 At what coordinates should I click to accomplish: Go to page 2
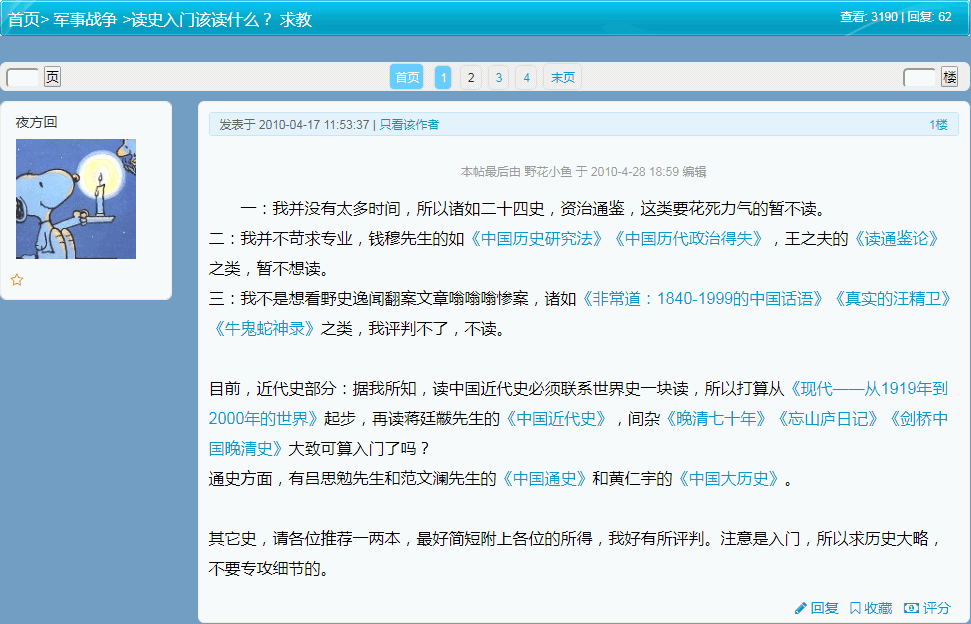tap(471, 77)
